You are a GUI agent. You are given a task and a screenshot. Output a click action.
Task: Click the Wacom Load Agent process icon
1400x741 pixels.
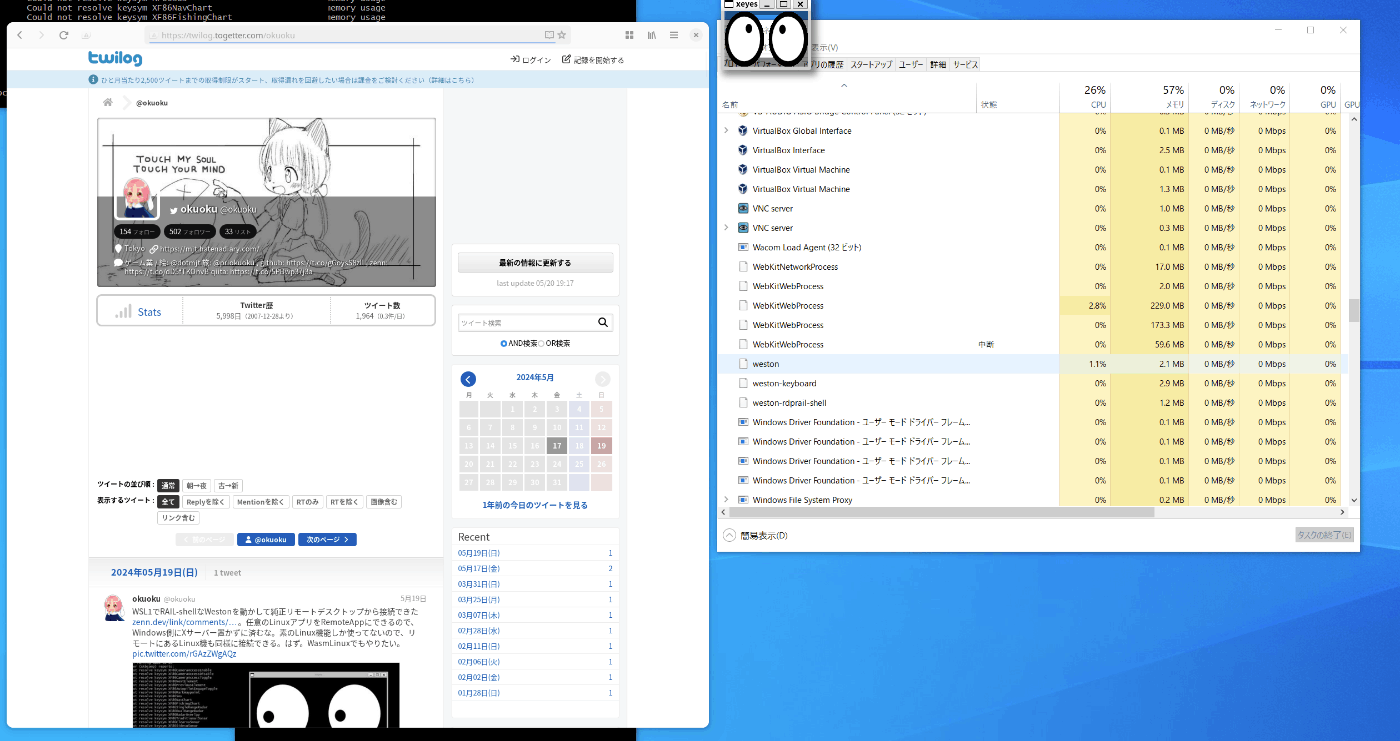(743, 247)
